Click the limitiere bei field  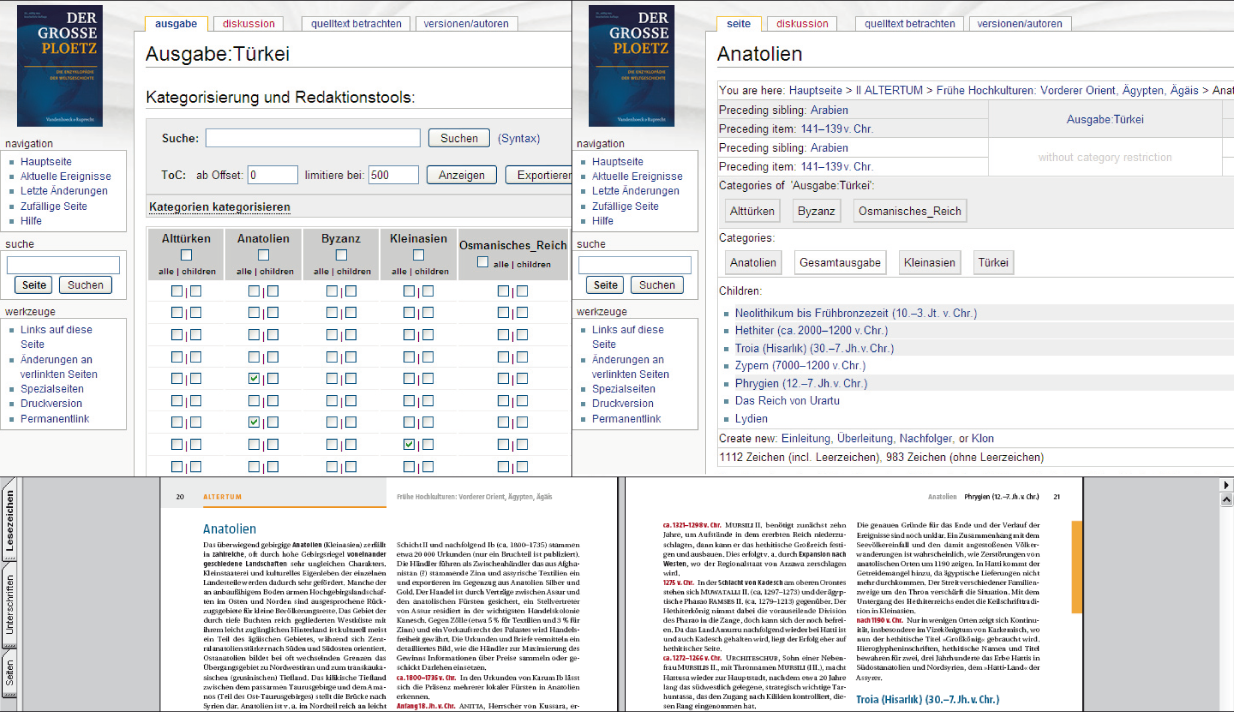click(x=393, y=175)
